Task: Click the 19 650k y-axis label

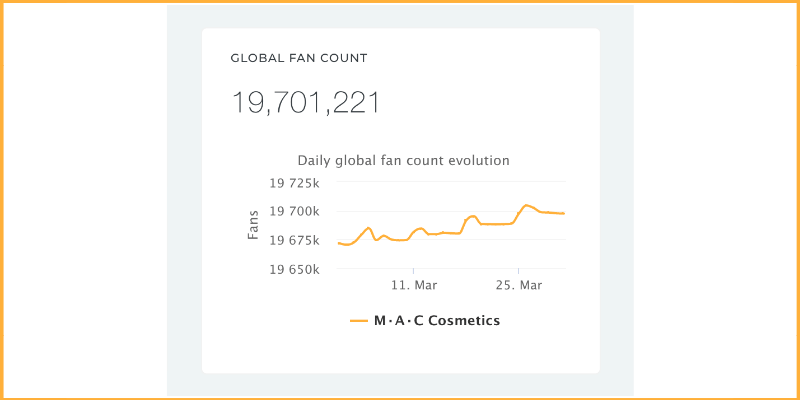Action: (x=294, y=269)
